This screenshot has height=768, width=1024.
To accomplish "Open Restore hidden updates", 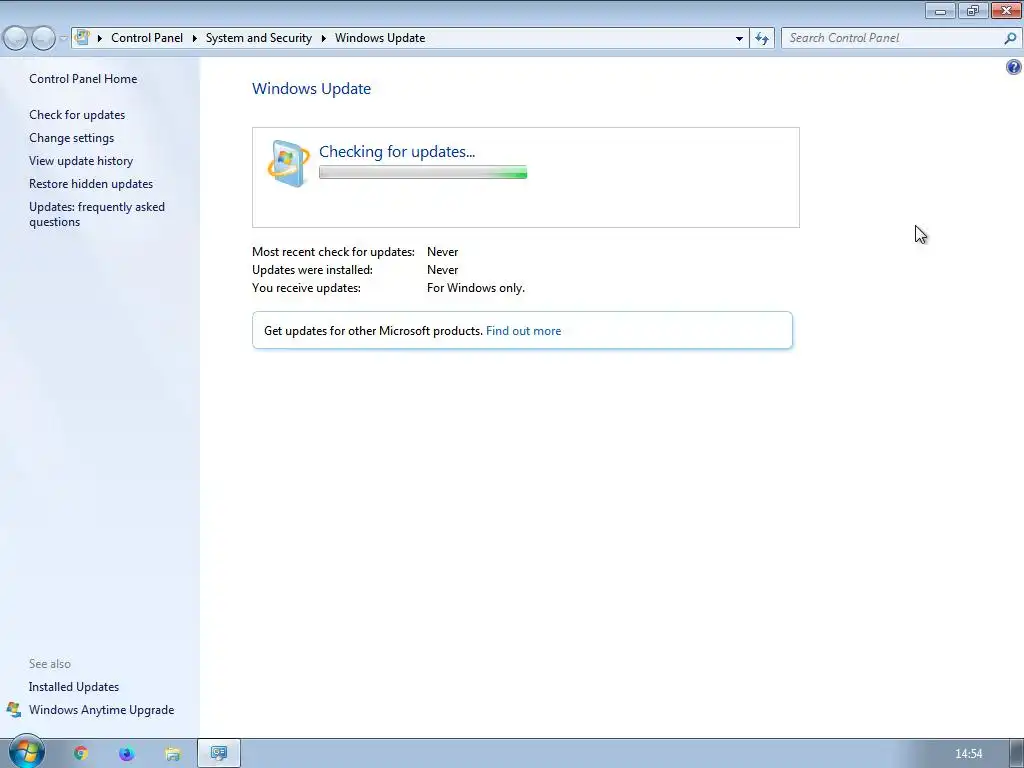I will pos(91,184).
